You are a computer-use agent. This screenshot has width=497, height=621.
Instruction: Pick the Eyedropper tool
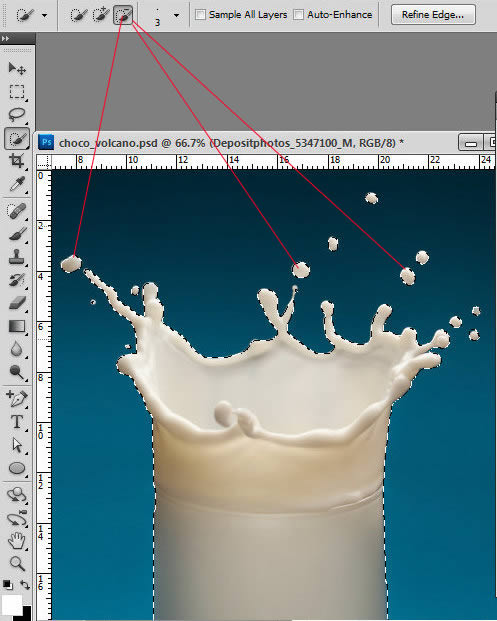[x=17, y=184]
